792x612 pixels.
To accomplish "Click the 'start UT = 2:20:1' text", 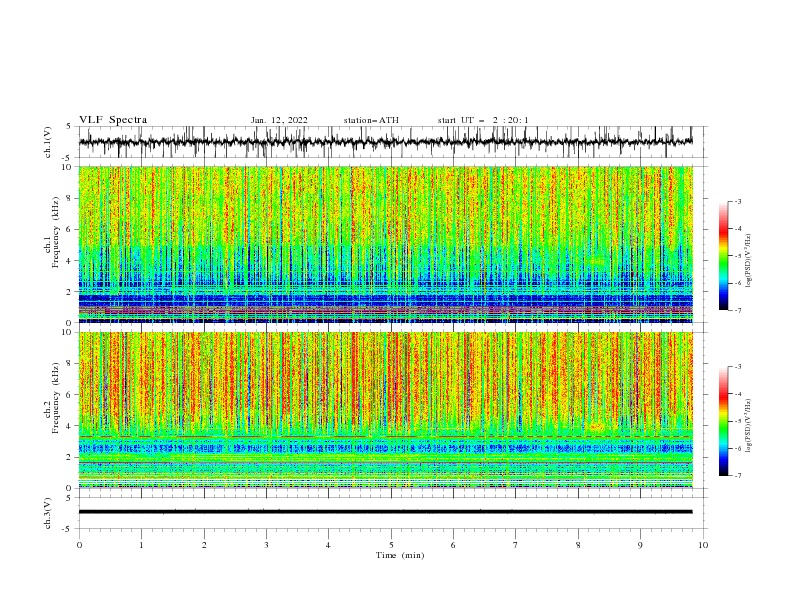I will coord(483,120).
